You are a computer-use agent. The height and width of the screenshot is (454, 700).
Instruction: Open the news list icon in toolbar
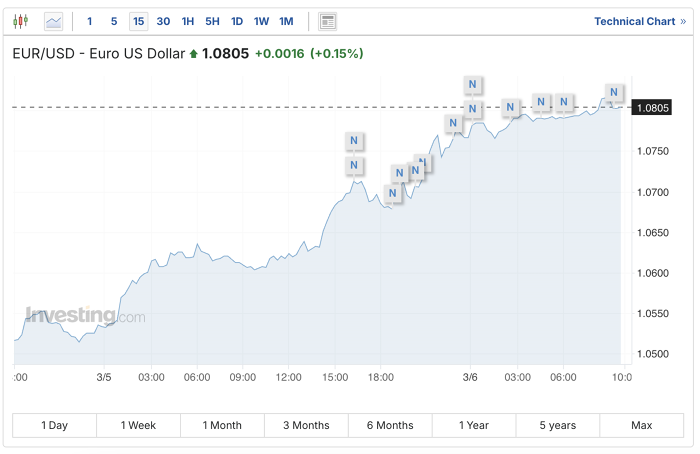(327, 21)
